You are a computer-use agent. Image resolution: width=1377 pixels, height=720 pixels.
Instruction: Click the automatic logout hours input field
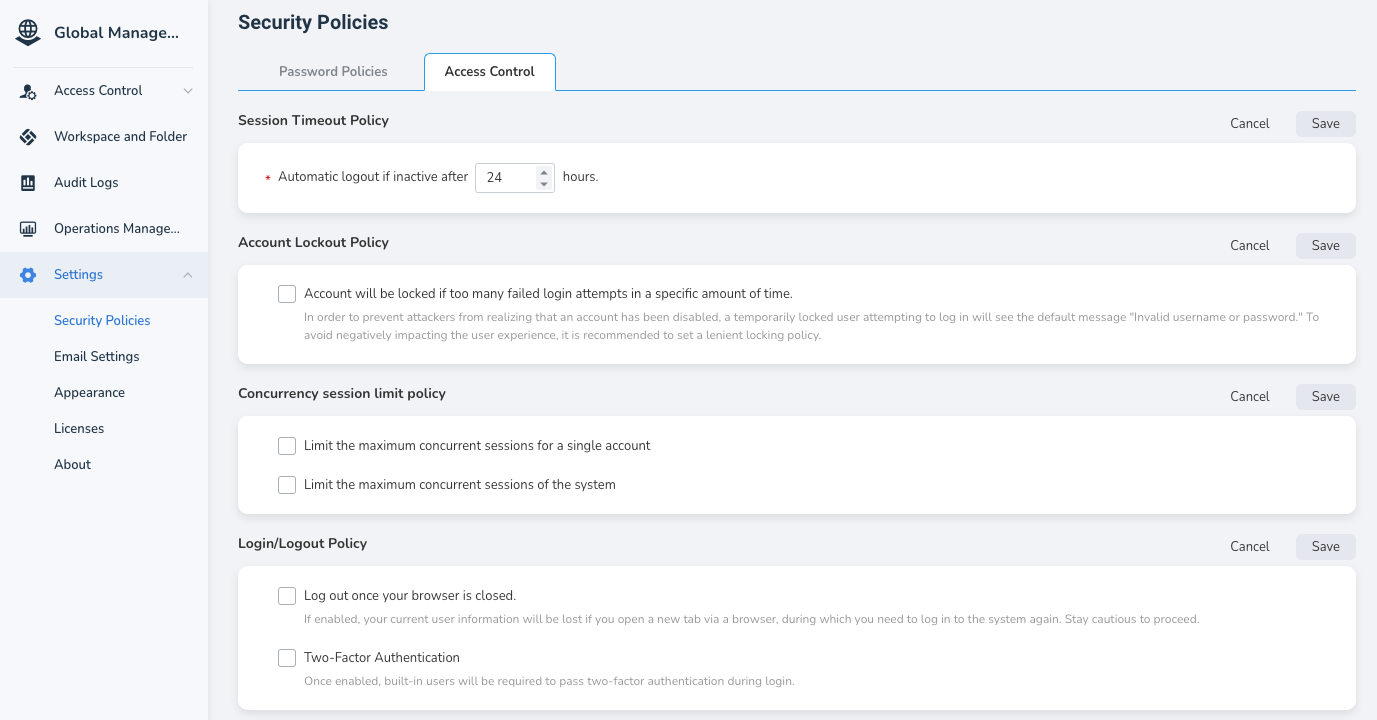pos(506,177)
